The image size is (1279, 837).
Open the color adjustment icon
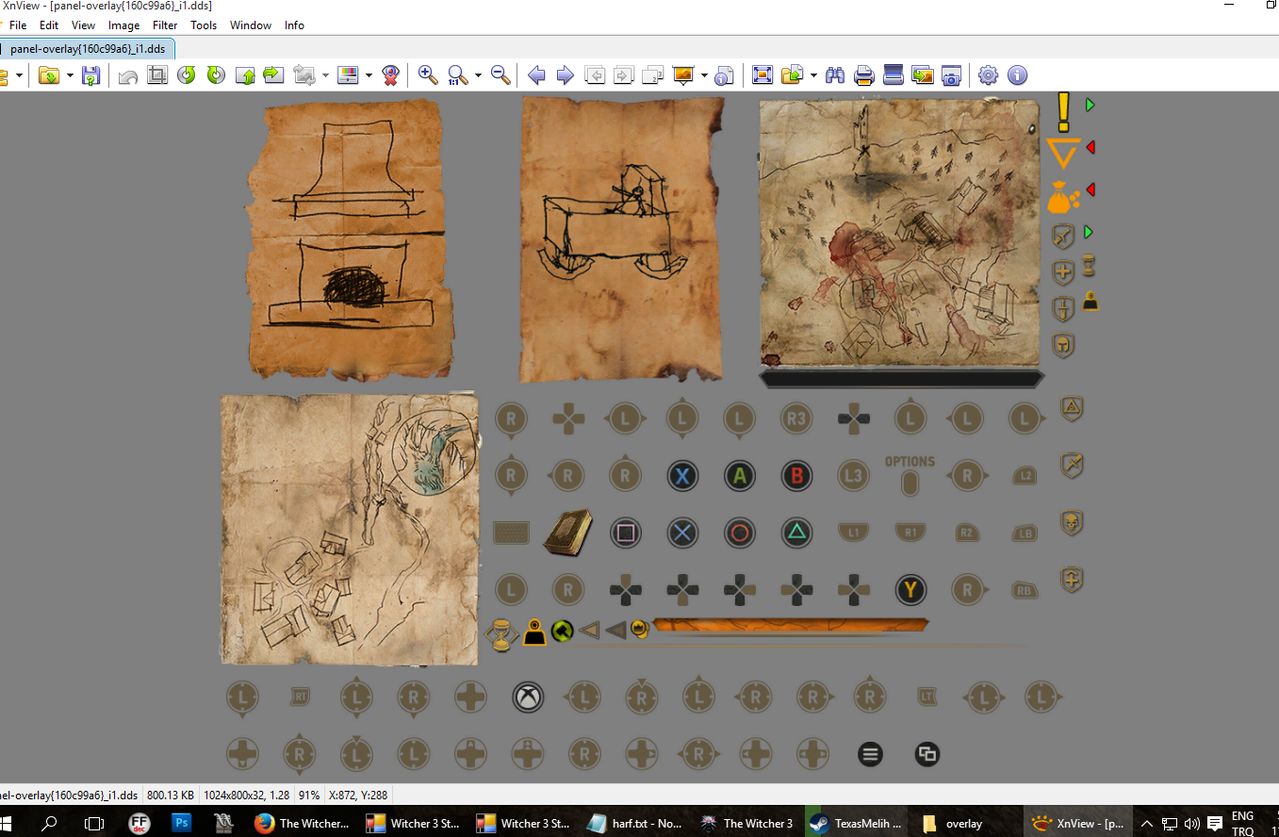pos(348,75)
